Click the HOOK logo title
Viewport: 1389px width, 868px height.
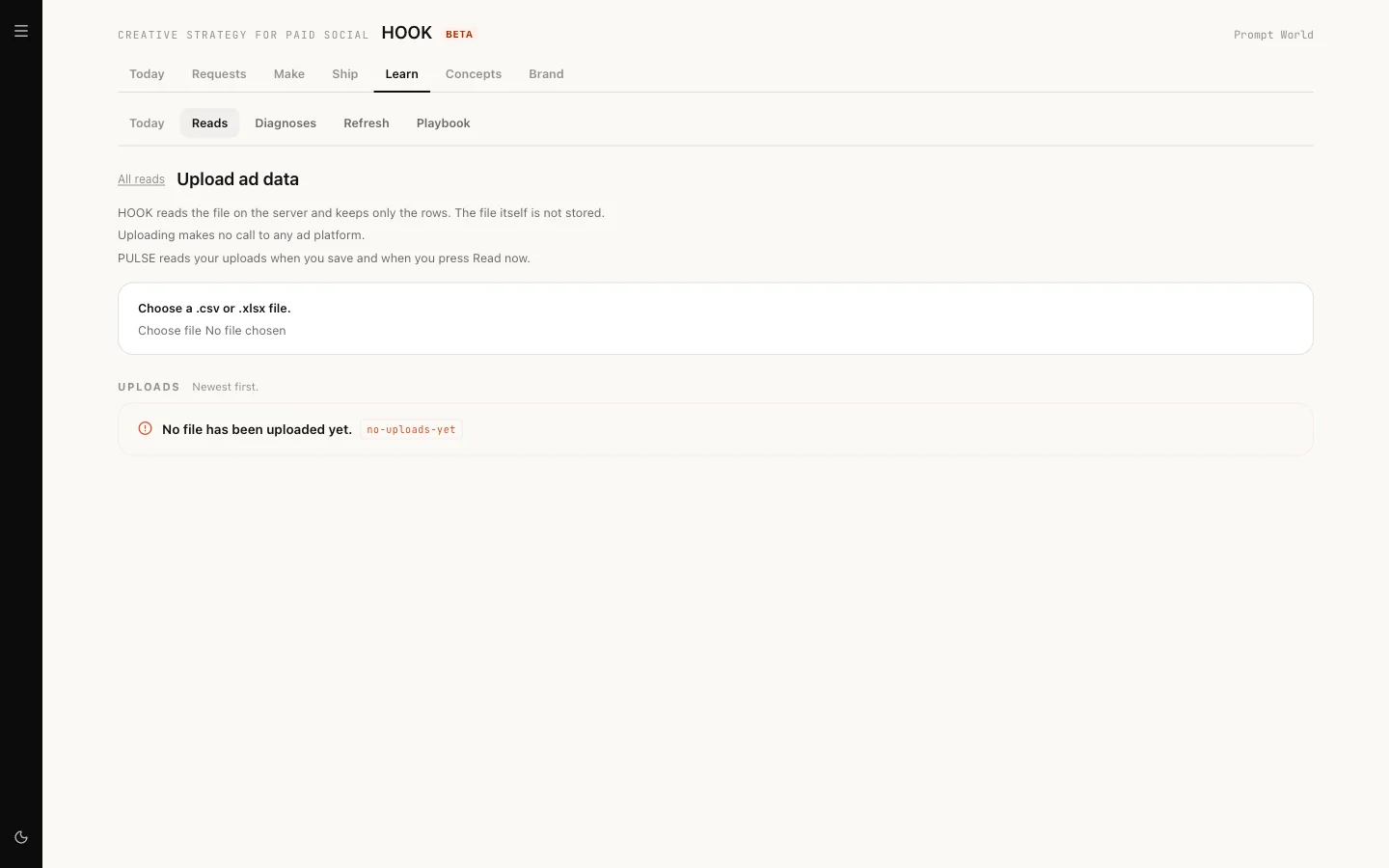click(407, 33)
